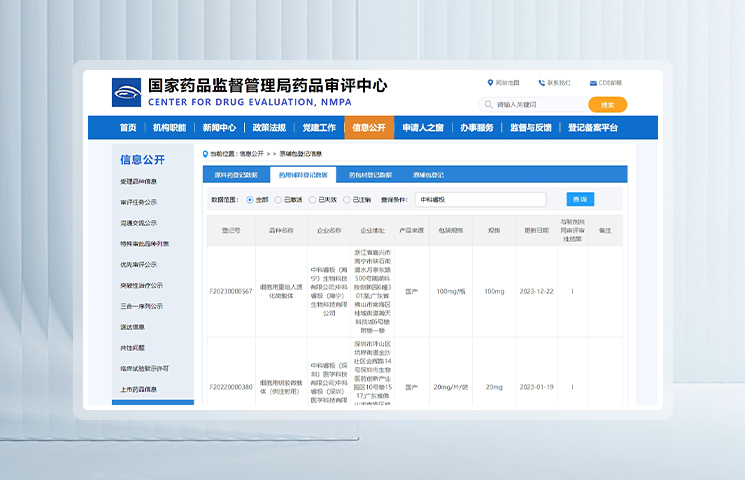Viewport: 745px width, 480px height.
Task: Click the breadcrumb location pin icon
Action: coord(206,154)
